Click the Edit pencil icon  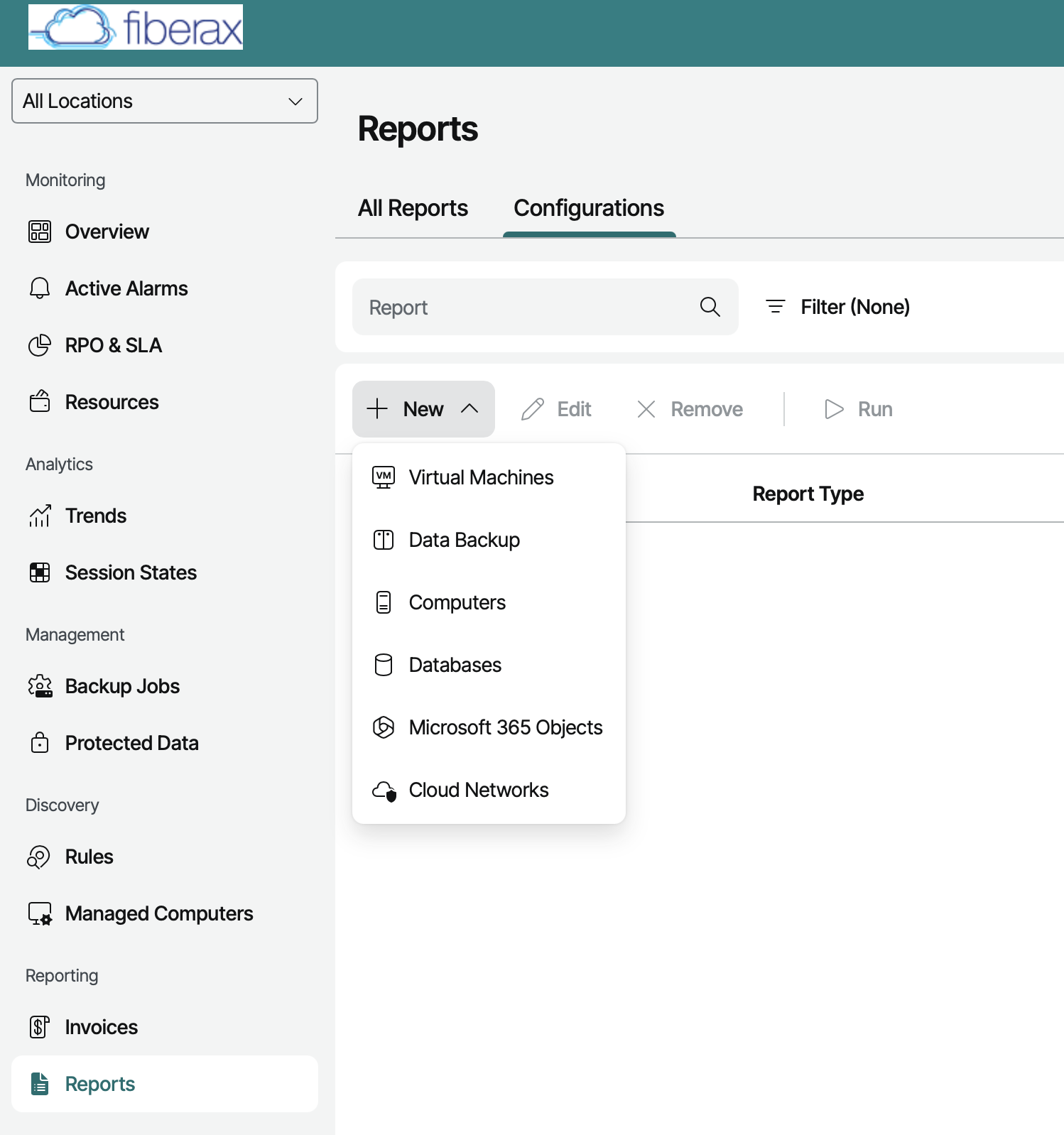[x=533, y=409]
